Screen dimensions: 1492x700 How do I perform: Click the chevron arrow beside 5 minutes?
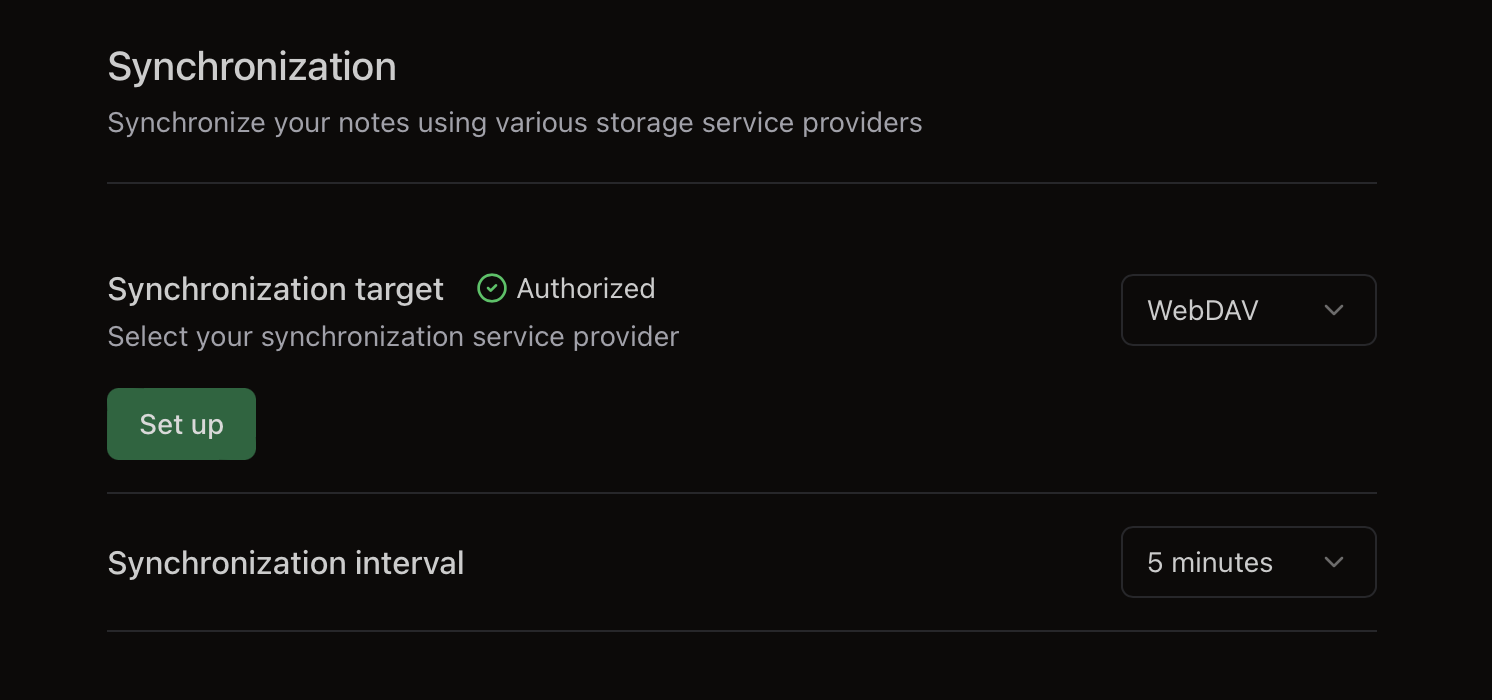tap(1333, 562)
